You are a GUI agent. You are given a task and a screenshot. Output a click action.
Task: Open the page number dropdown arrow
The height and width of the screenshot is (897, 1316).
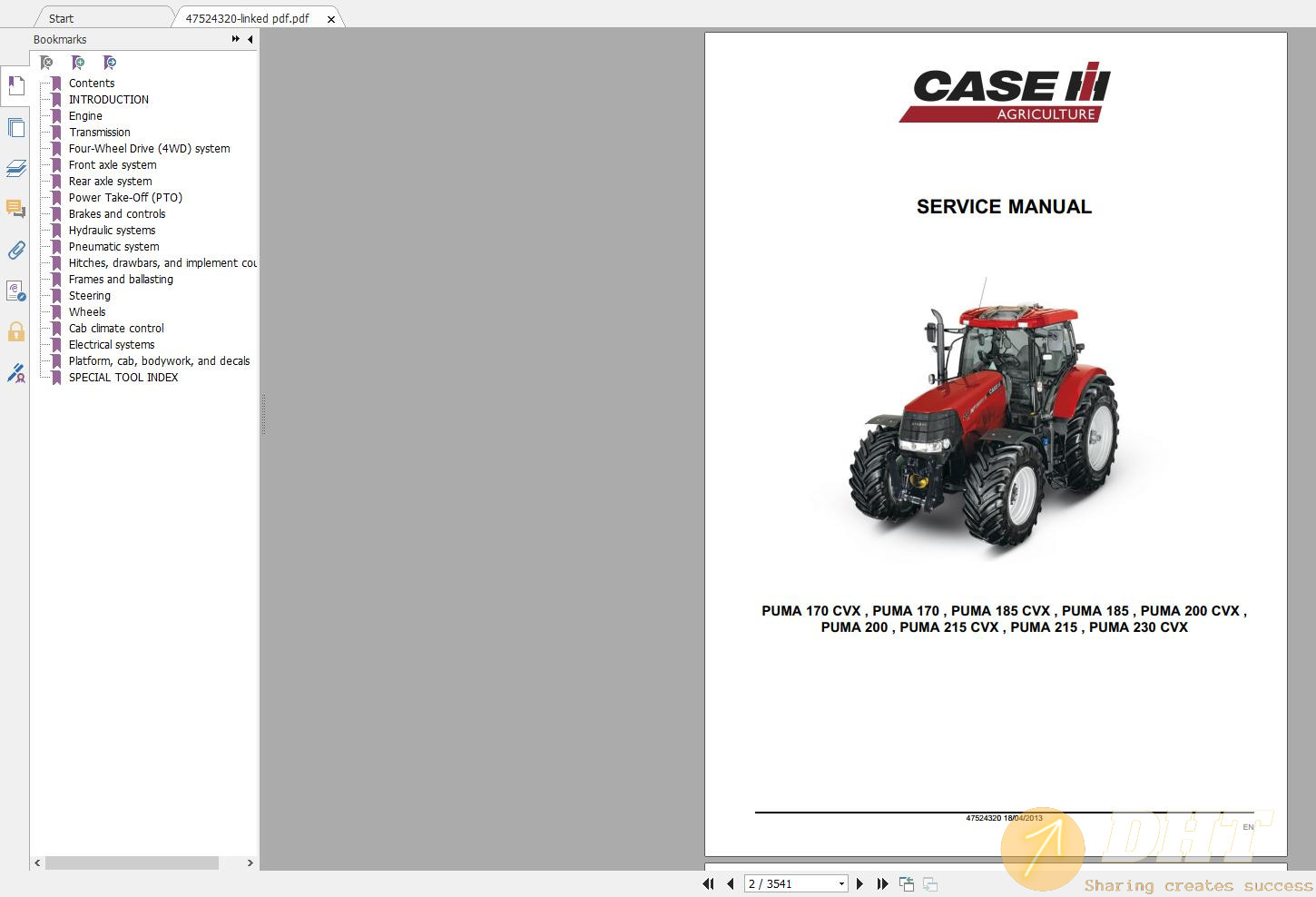[840, 883]
